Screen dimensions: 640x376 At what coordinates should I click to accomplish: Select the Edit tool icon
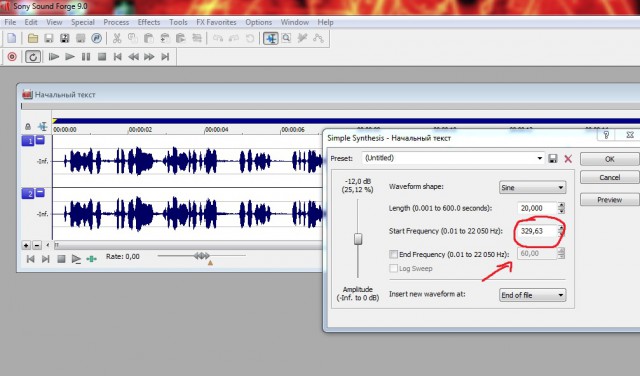[271, 38]
